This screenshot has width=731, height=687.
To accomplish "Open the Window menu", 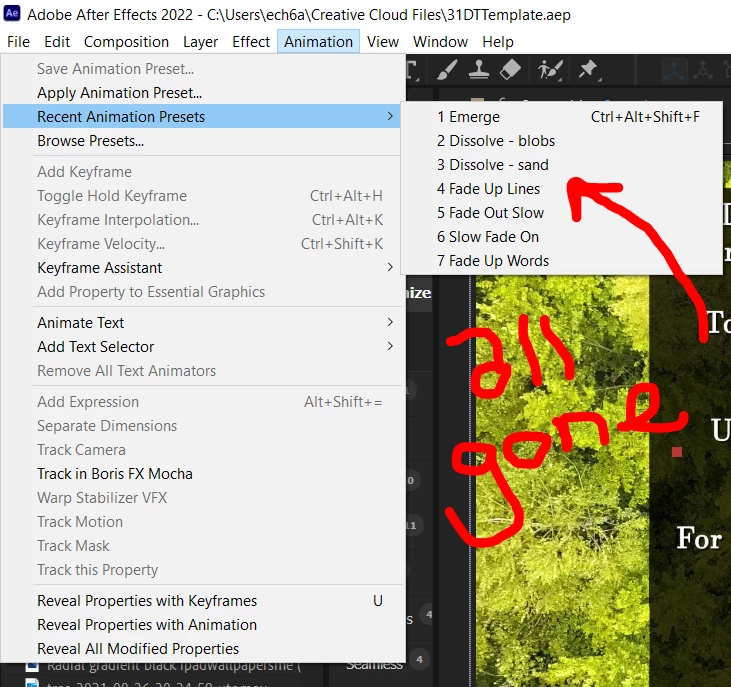I will tap(440, 42).
